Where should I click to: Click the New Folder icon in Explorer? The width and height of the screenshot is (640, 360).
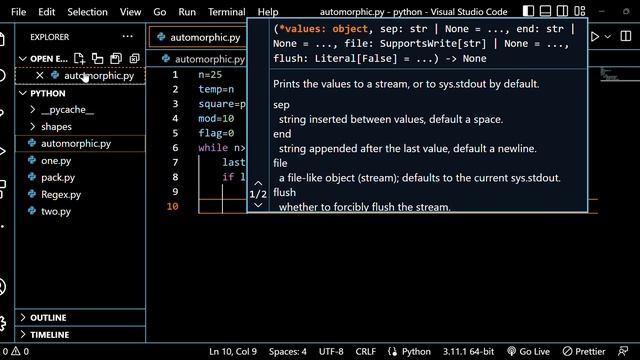[x=97, y=59]
